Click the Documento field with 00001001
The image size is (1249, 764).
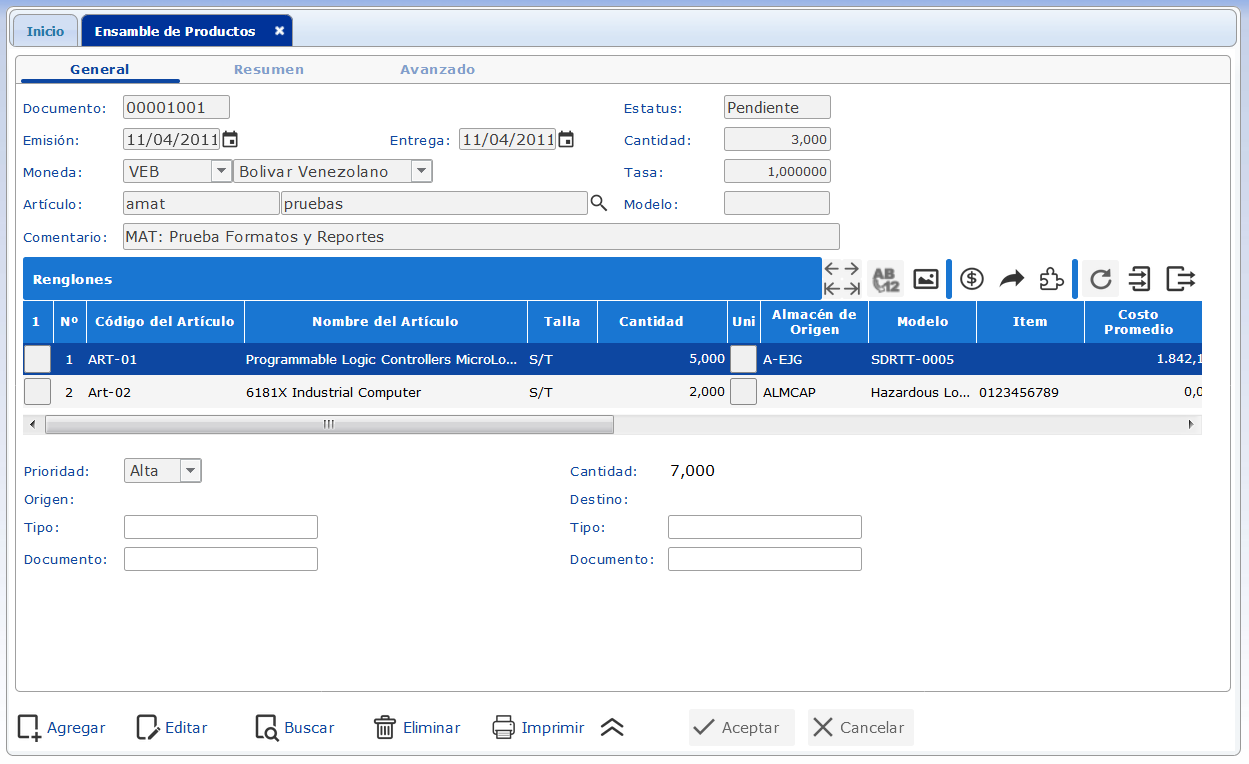[x=177, y=107]
